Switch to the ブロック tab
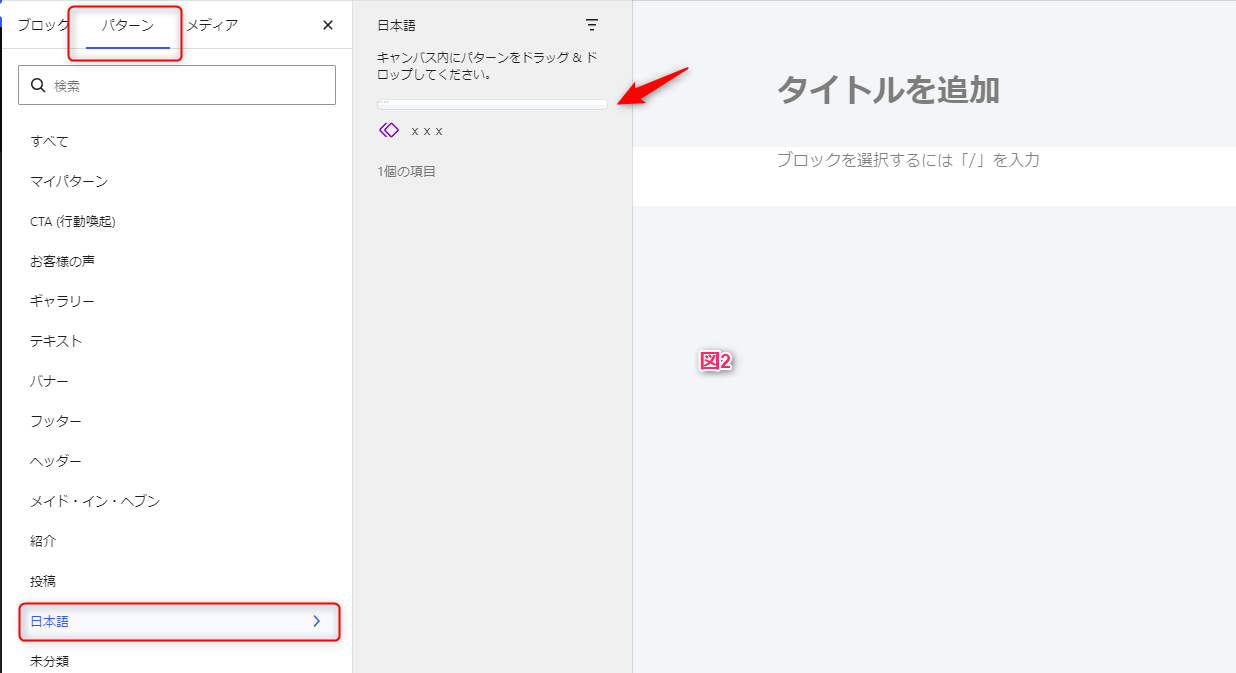This screenshot has width=1236, height=673. [x=42, y=25]
